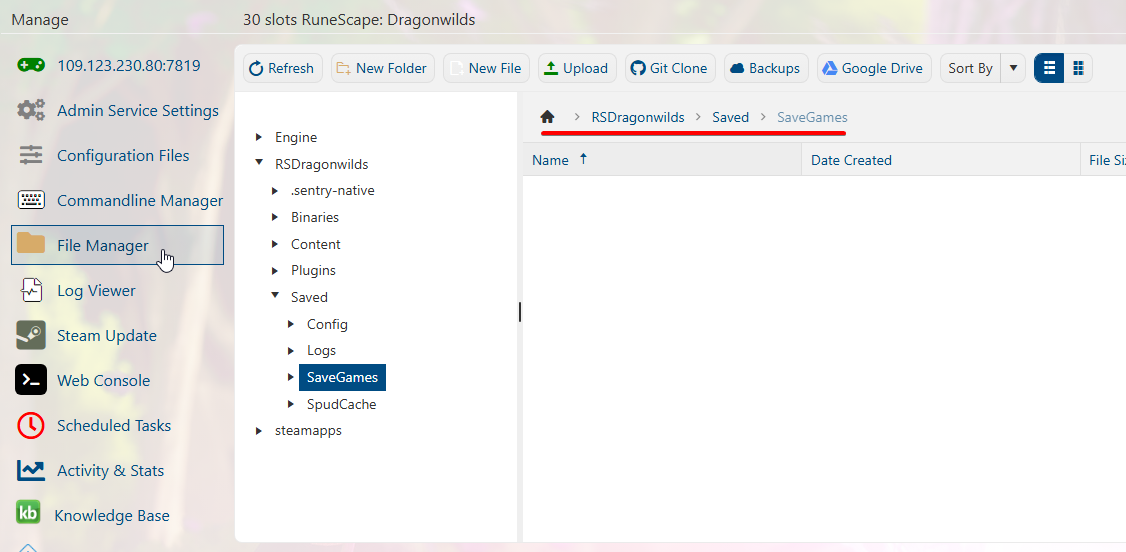Open the Log Viewer
The image size is (1126, 552).
coord(96,291)
